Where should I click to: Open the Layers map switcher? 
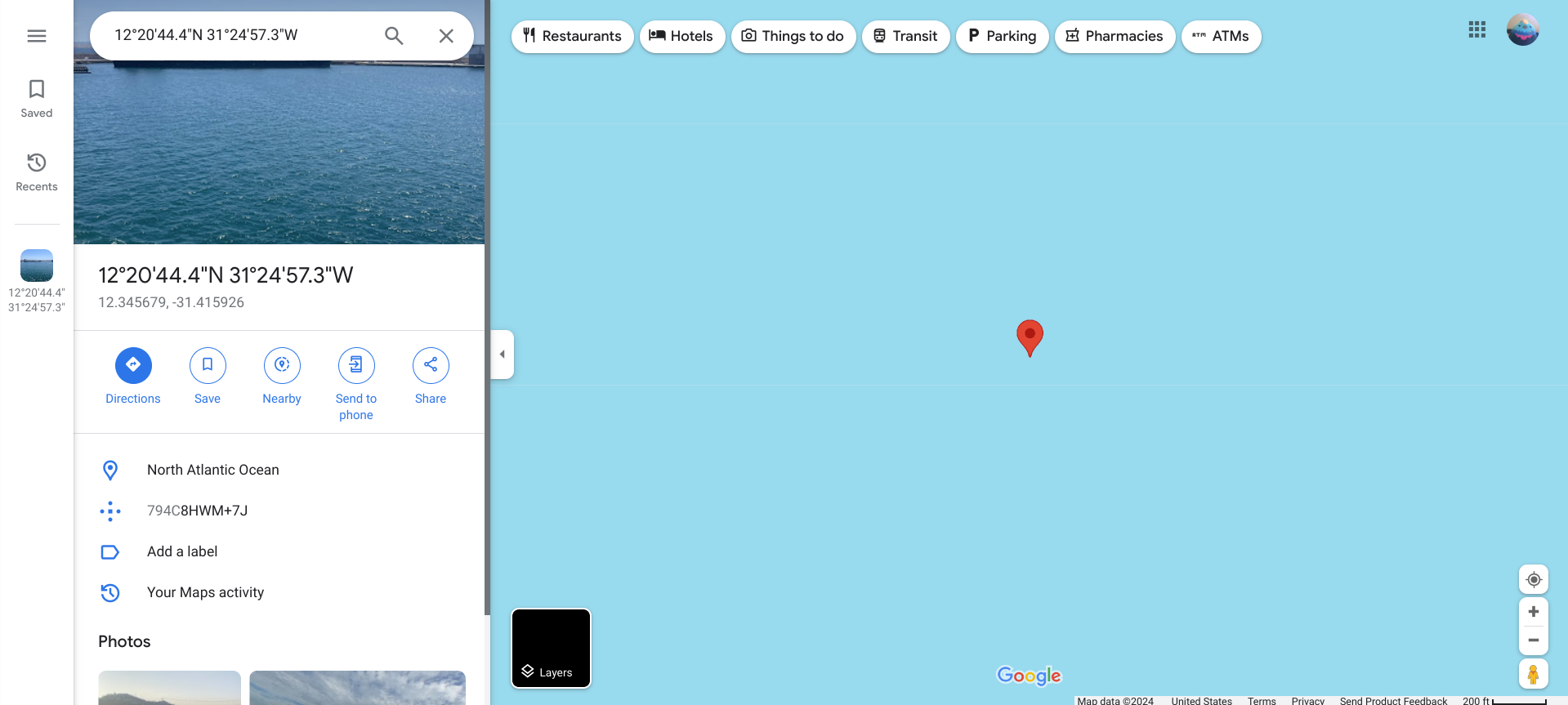[551, 649]
